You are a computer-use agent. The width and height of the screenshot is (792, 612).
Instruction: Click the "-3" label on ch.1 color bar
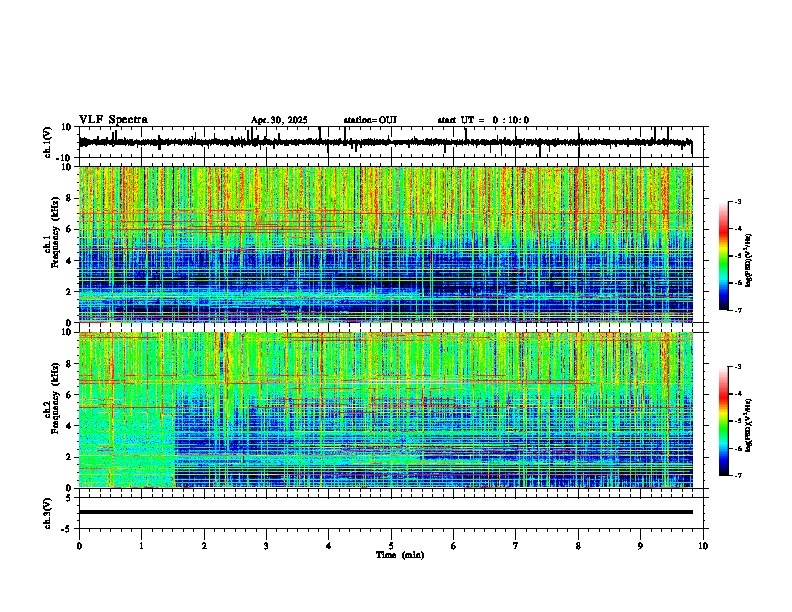(x=737, y=202)
